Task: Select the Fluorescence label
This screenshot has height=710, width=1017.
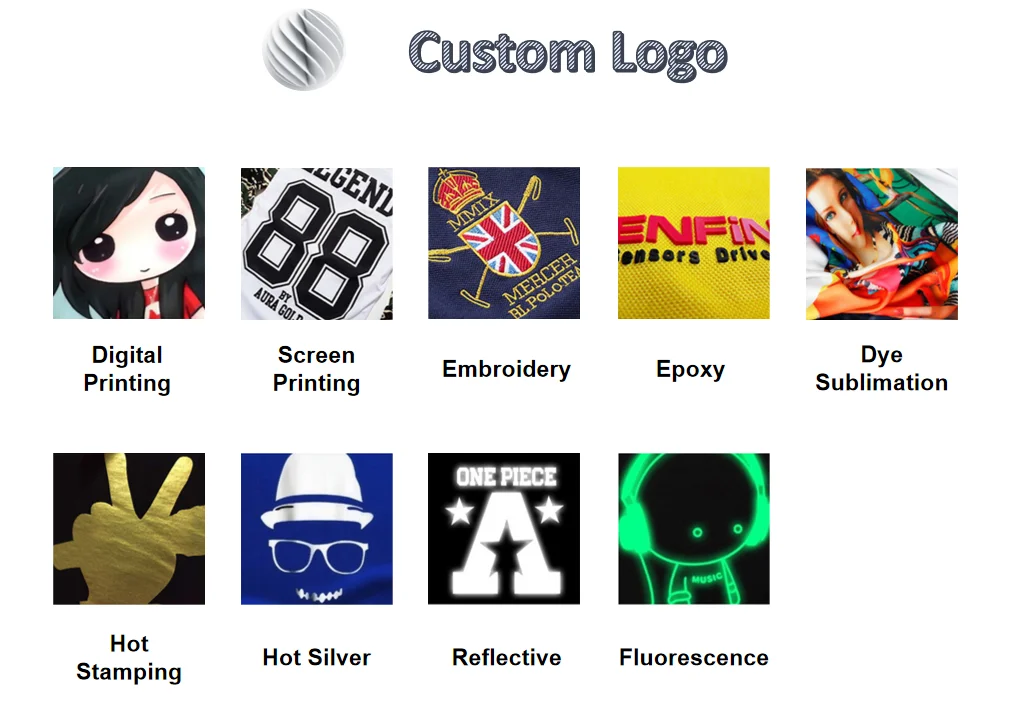Action: pyautogui.click(x=694, y=657)
